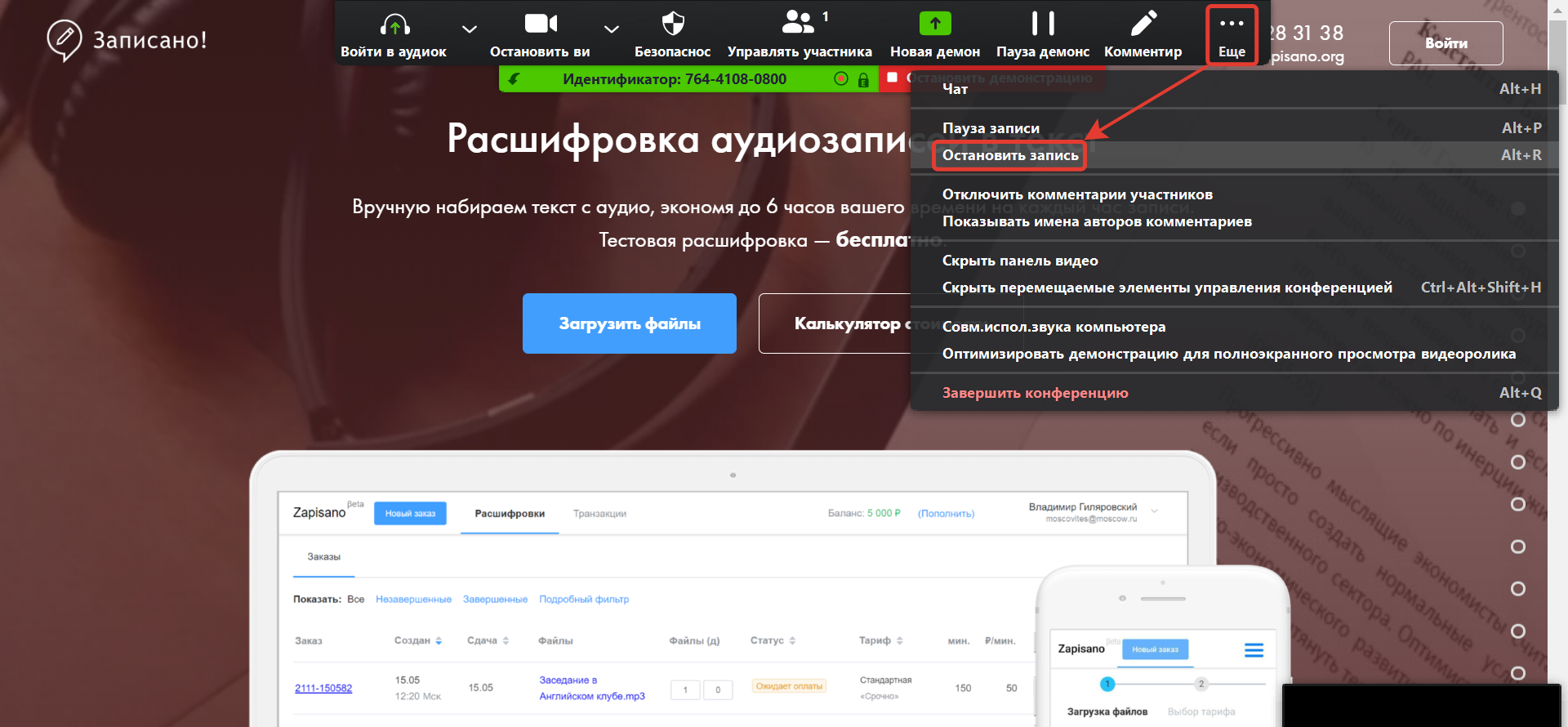The width and height of the screenshot is (1568, 727).
Task: Click the Записано logo icon
Action: click(64, 40)
